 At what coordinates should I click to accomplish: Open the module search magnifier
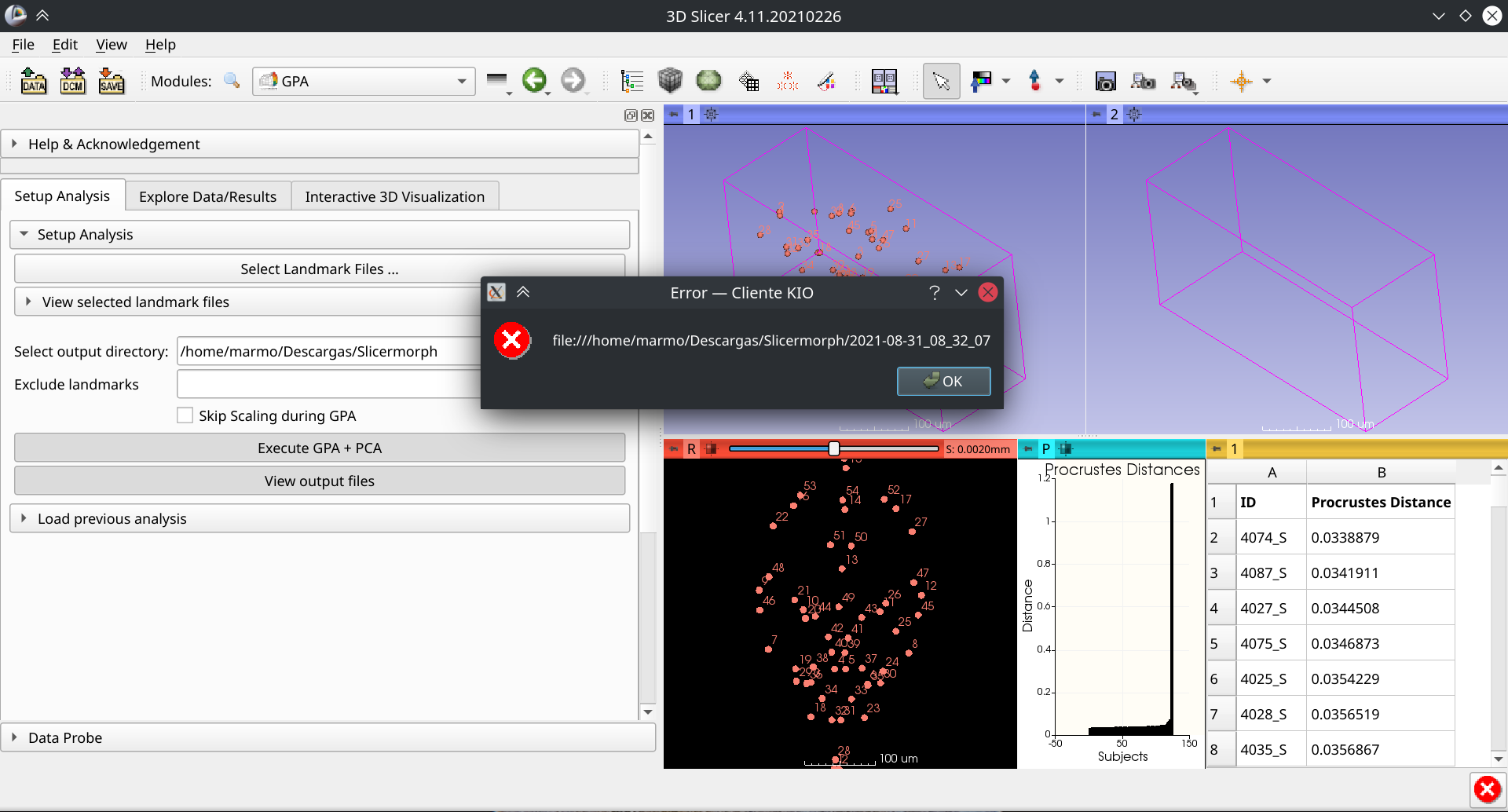(x=232, y=81)
